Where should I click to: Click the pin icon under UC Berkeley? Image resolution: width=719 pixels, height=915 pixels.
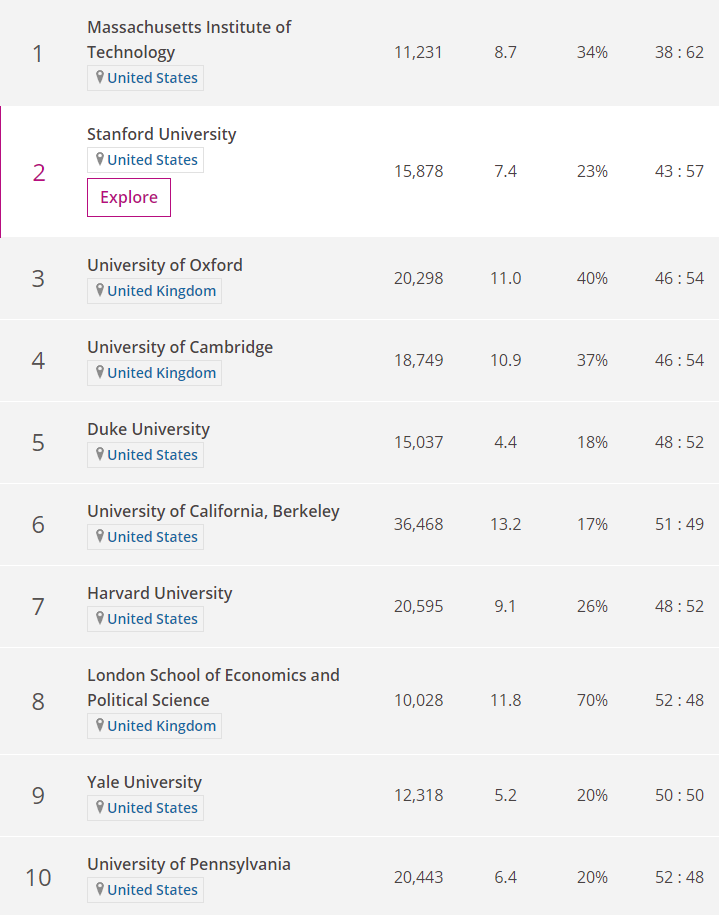point(100,536)
